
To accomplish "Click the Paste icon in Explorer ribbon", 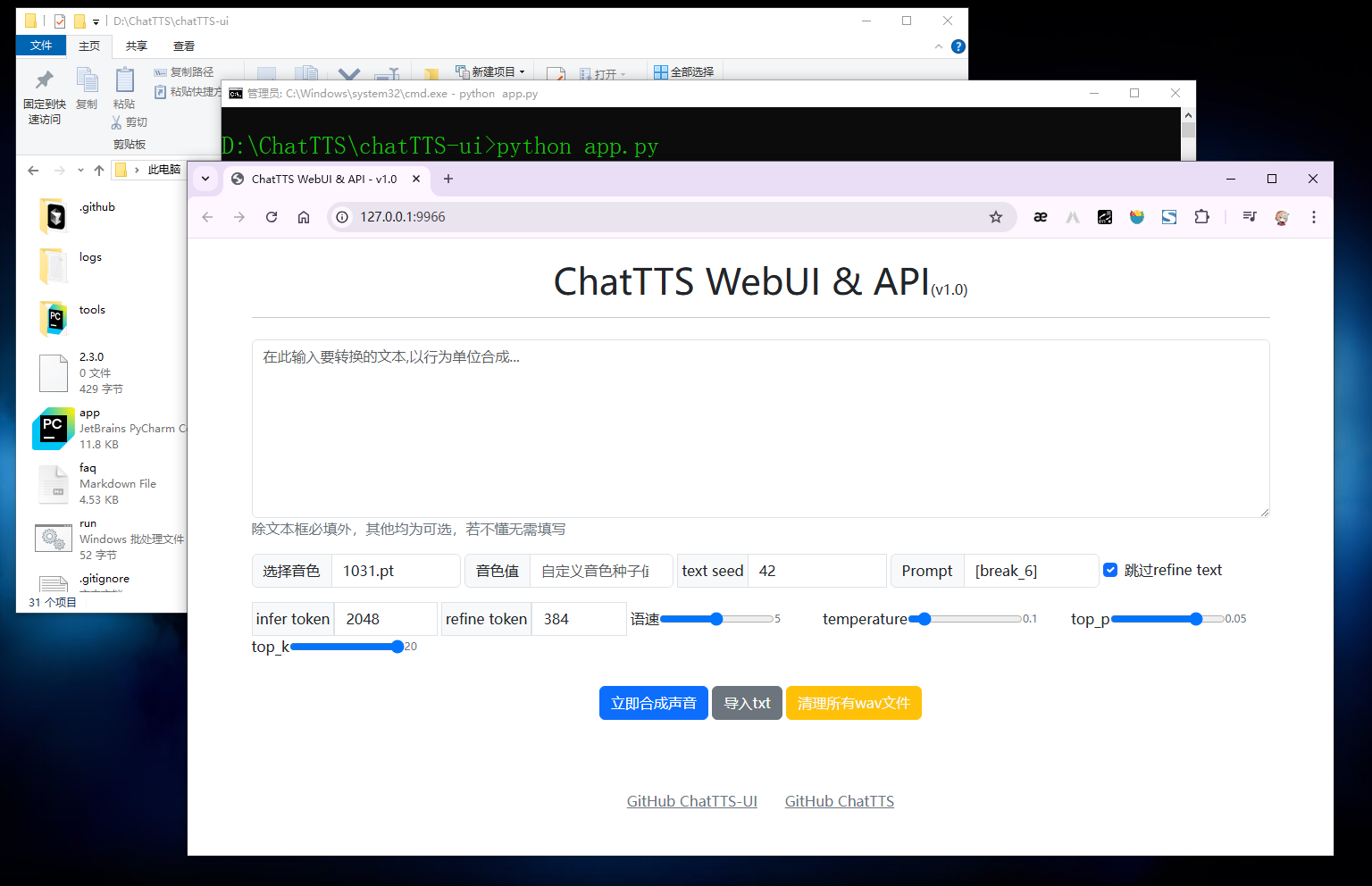I will [124, 88].
